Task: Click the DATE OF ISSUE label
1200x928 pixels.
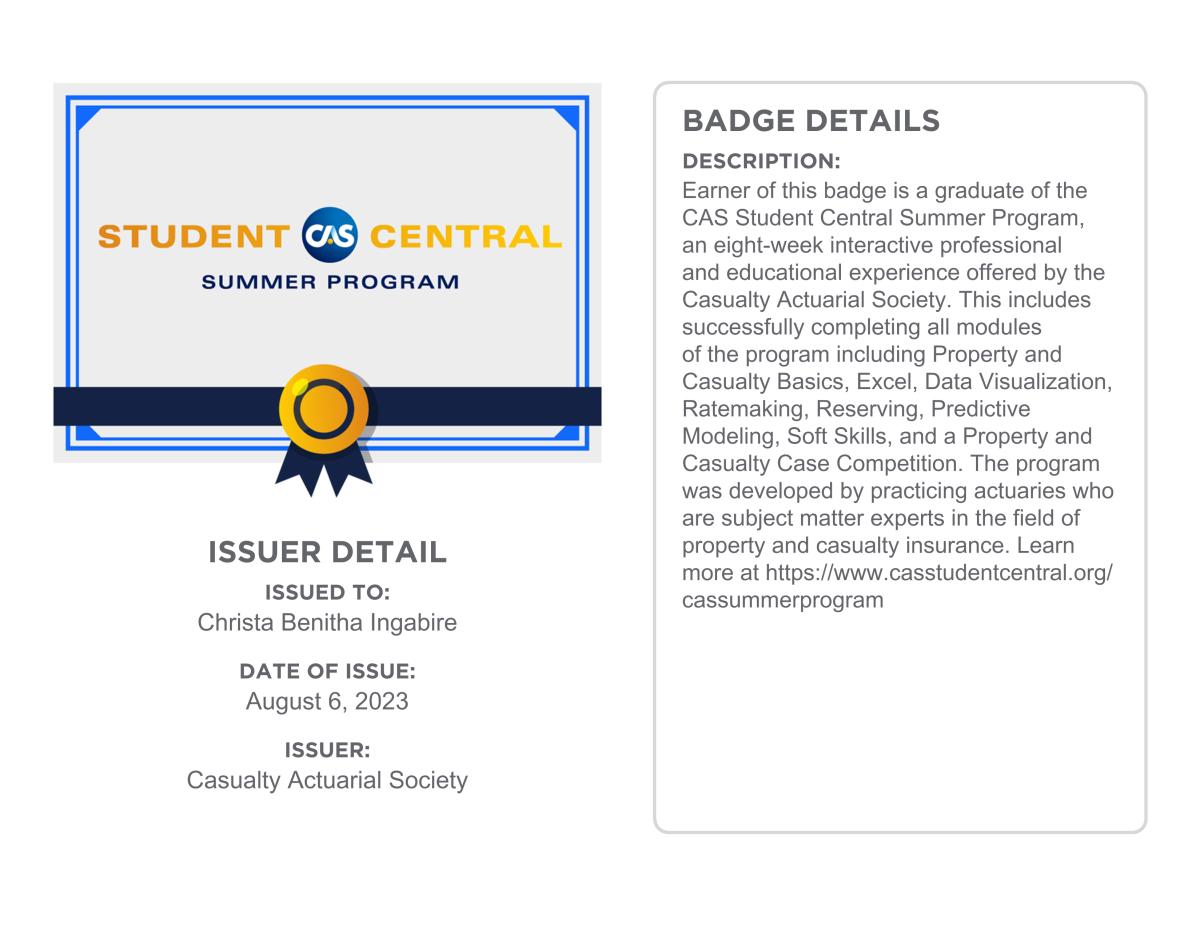Action: tap(327, 671)
